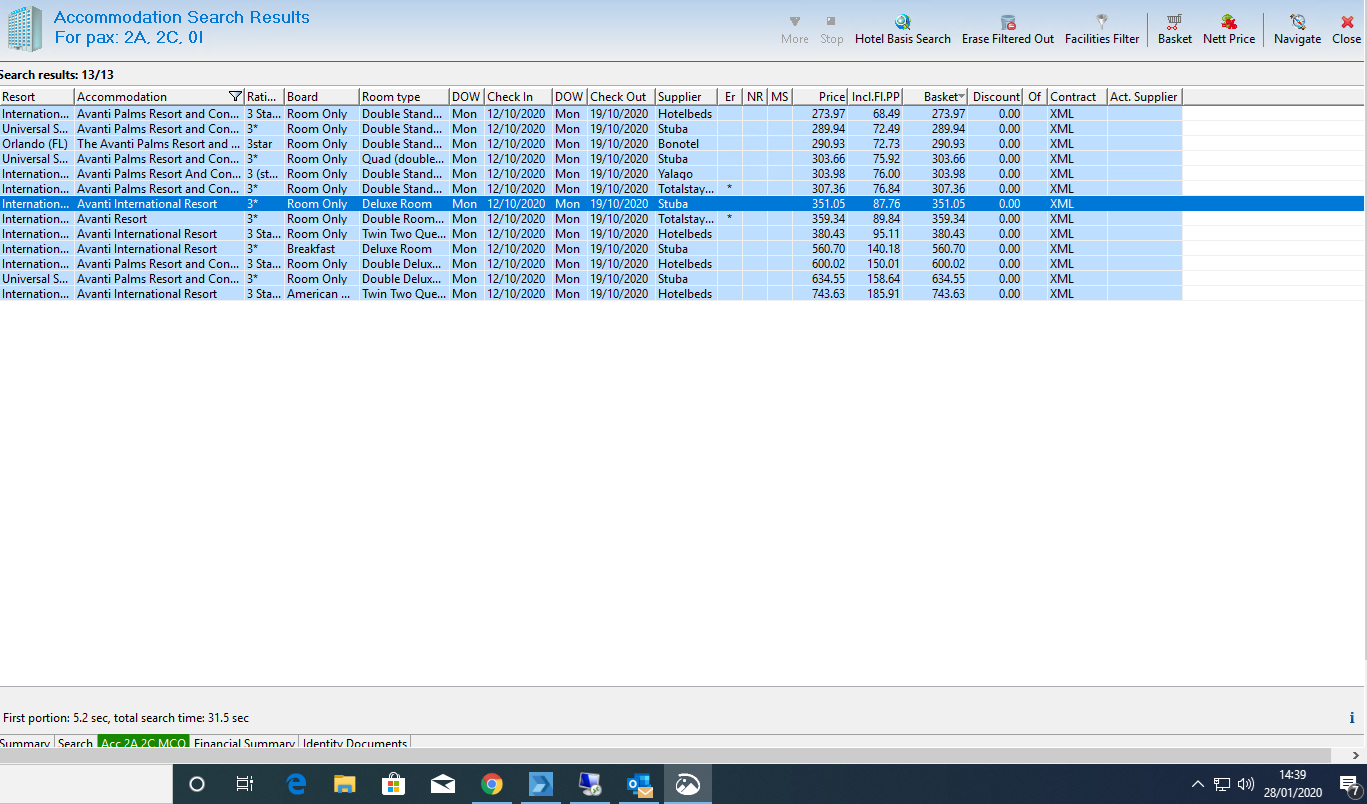Sort by the Check In column header
Screen dimensions: 1367x804
point(518,97)
